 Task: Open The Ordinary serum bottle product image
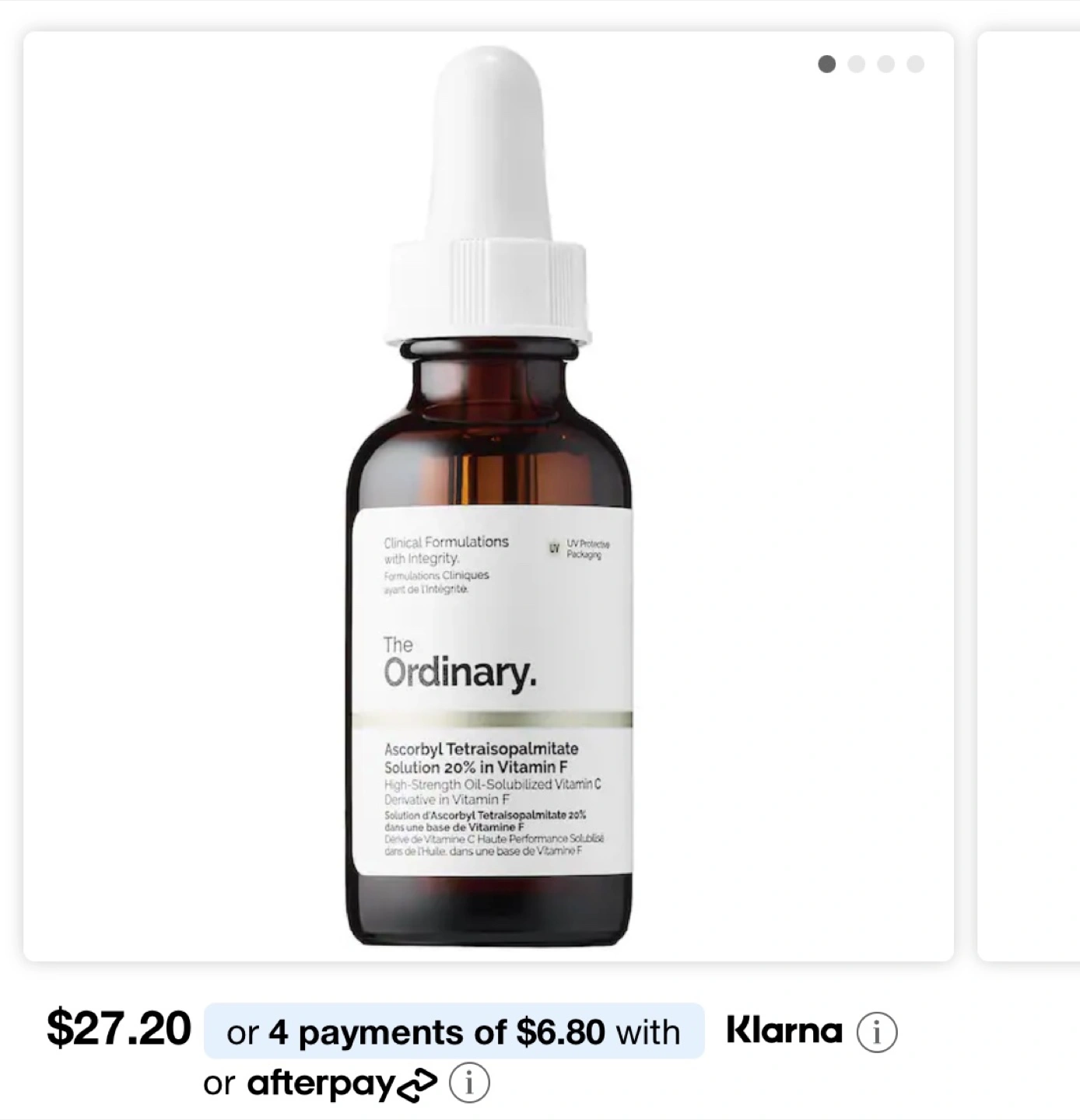(489, 496)
